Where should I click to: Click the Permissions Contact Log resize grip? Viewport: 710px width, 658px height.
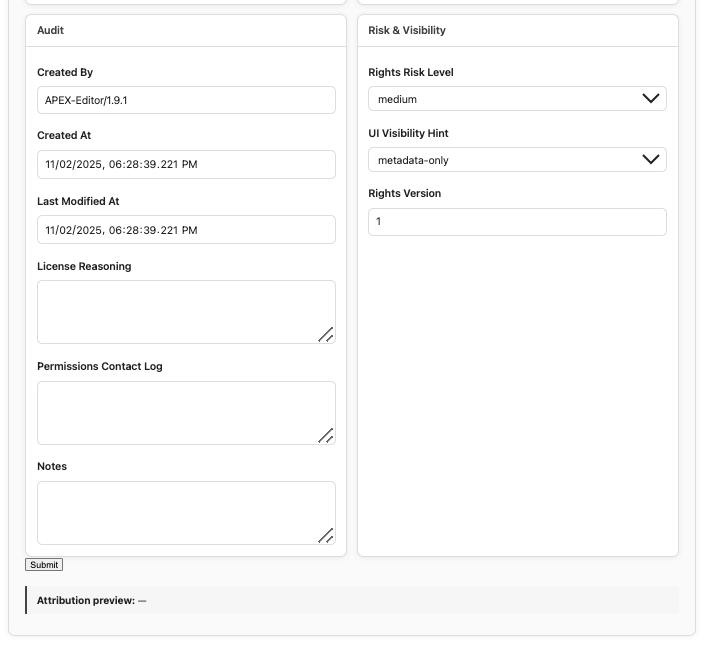[x=326, y=435]
